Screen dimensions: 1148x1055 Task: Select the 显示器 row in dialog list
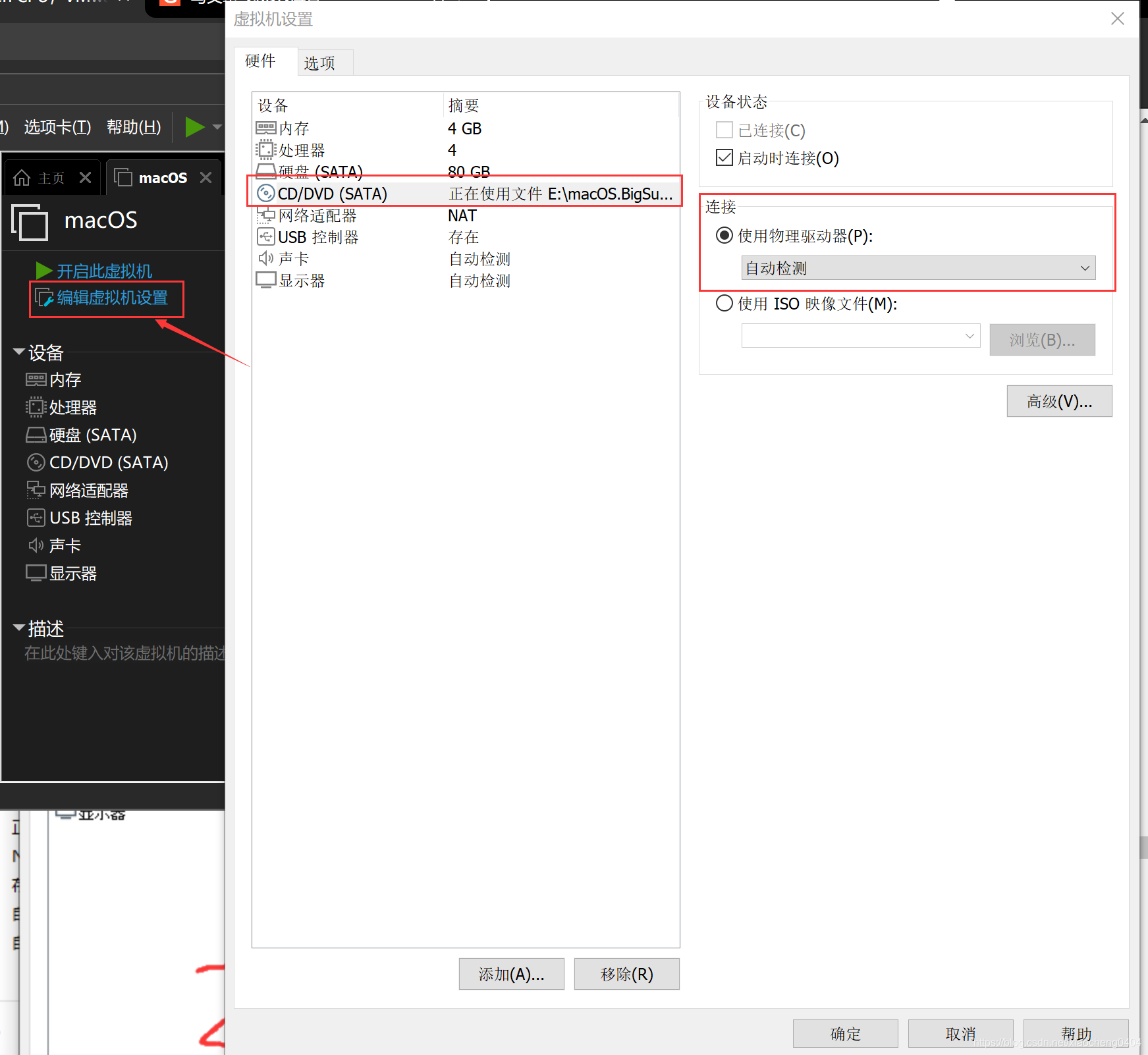coord(466,281)
